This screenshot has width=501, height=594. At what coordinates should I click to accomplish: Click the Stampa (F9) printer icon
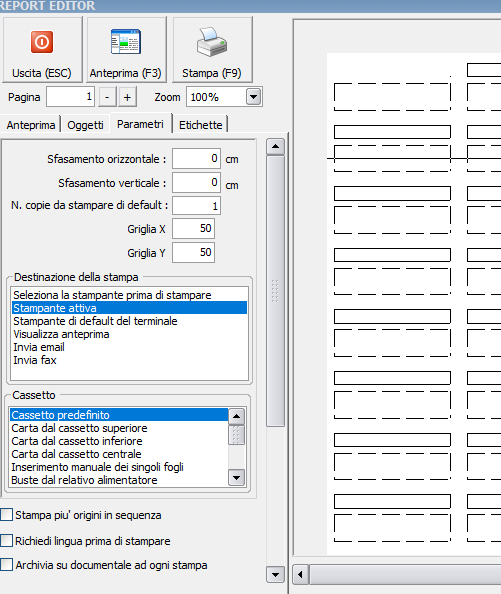[x=212, y=42]
